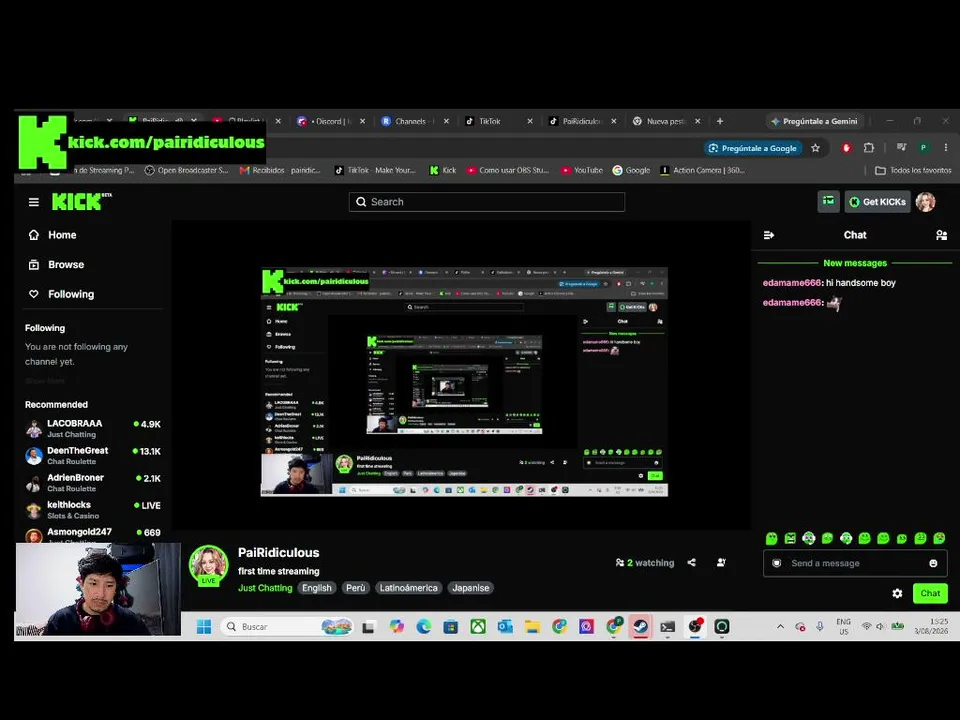Open a new browser tab with plus
Image resolution: width=960 pixels, height=720 pixels.
[x=720, y=121]
